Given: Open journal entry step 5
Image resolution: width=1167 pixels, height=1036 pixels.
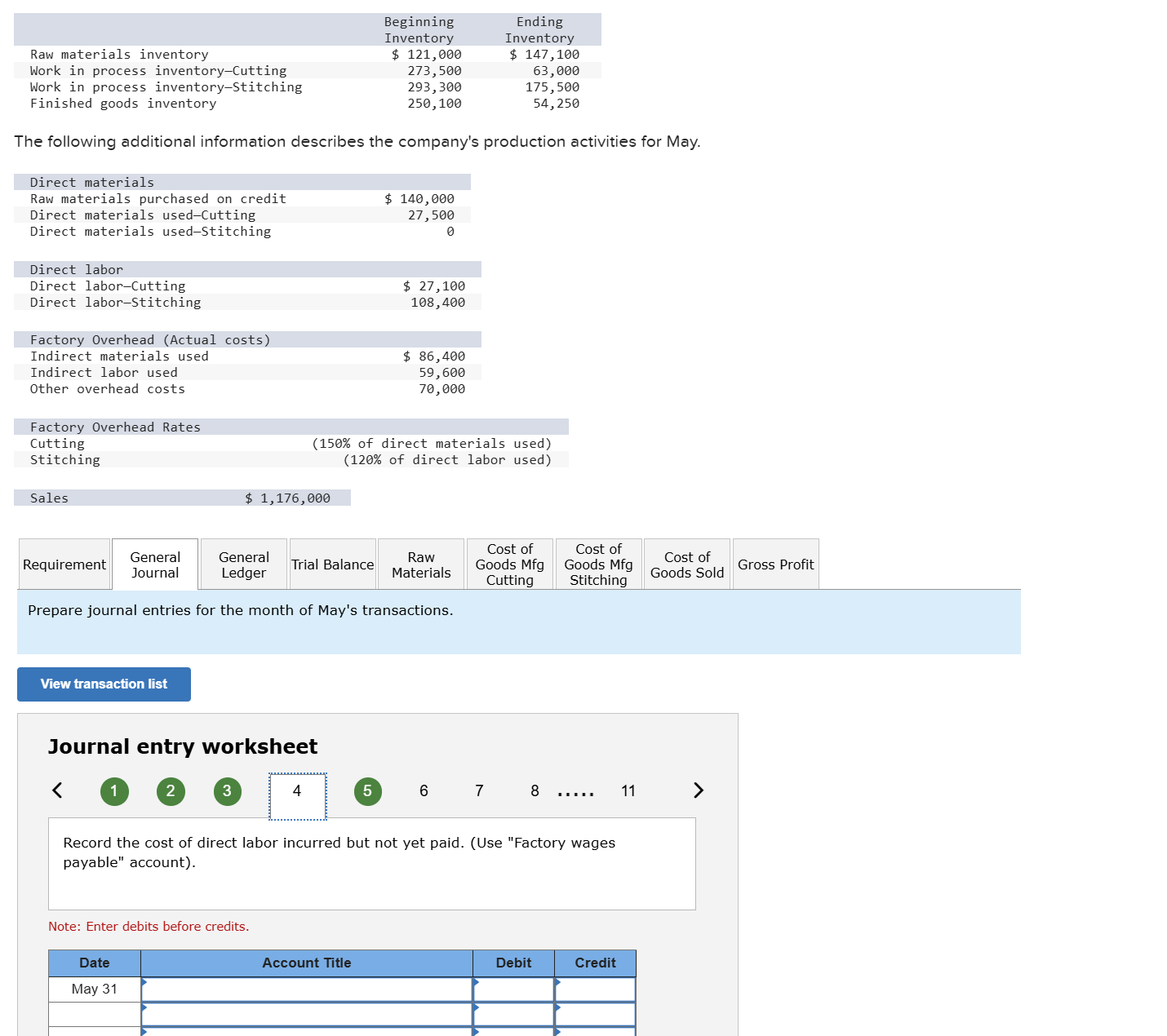Looking at the screenshot, I should (x=367, y=790).
